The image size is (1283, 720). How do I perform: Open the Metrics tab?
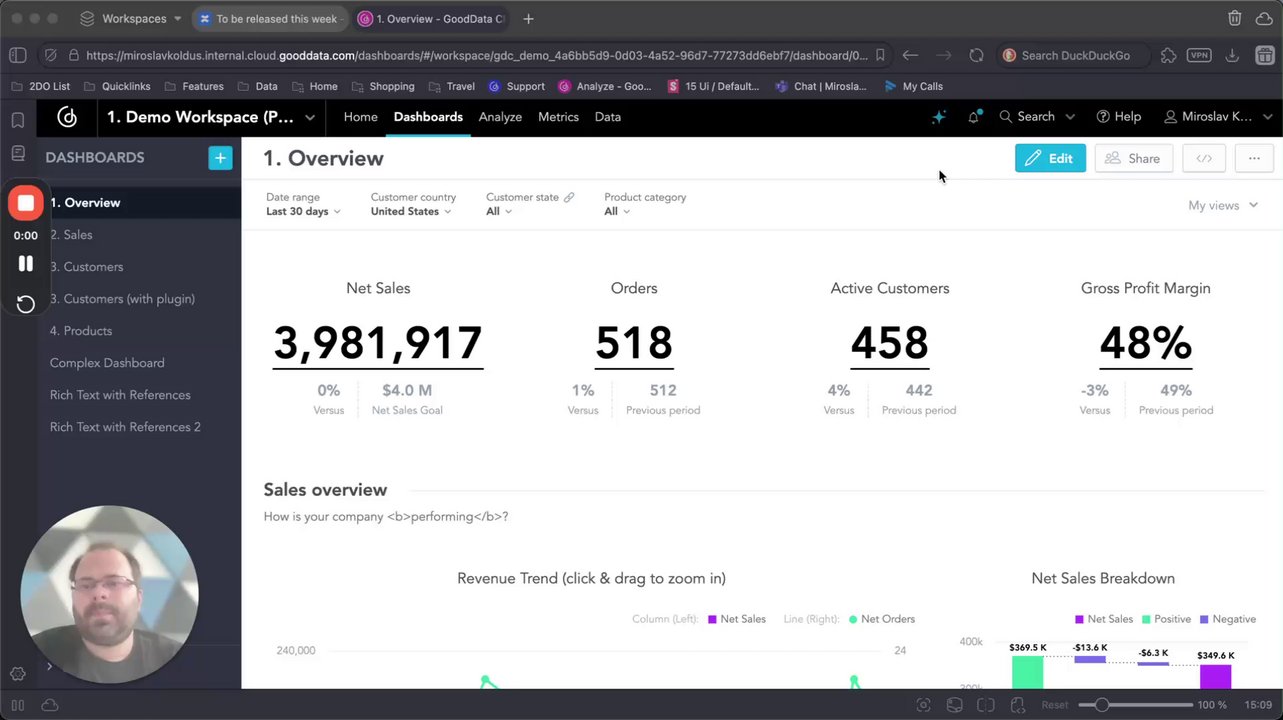pos(558,117)
